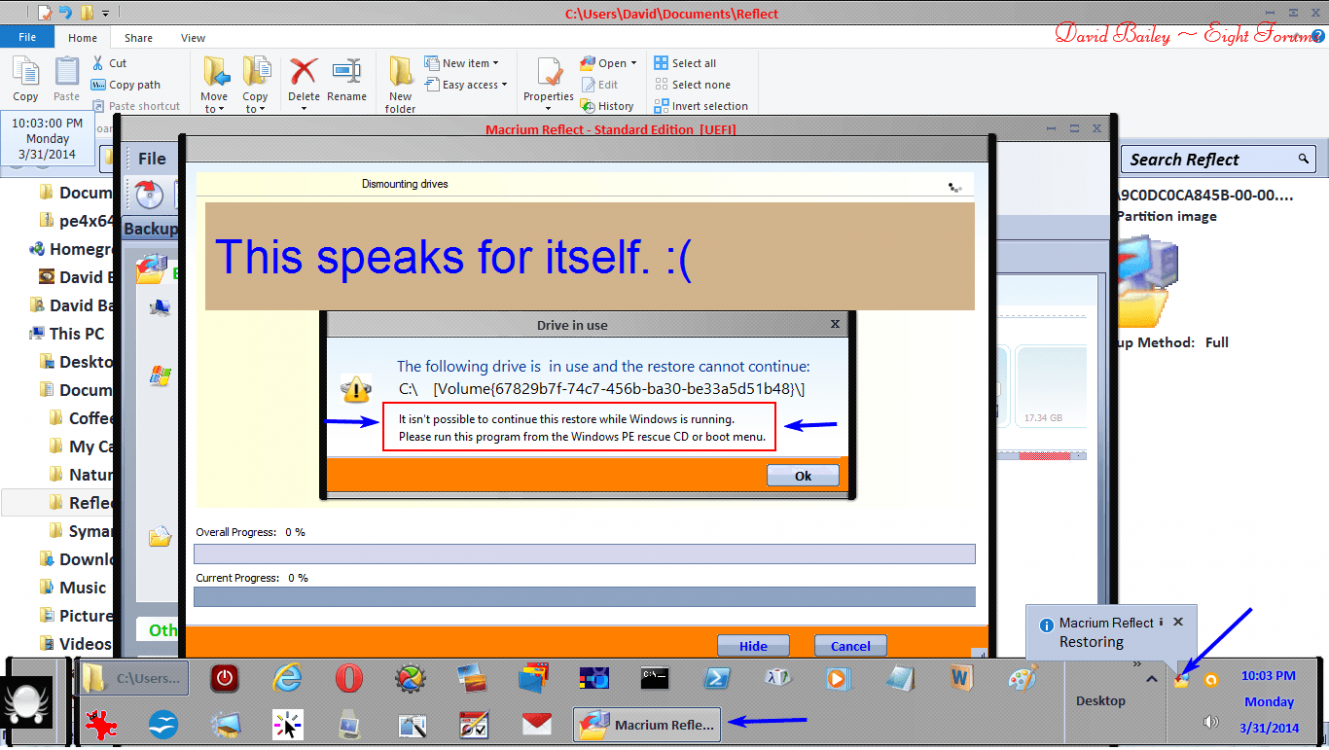
Task: Switch to the Share ribbon tab
Action: (138, 38)
